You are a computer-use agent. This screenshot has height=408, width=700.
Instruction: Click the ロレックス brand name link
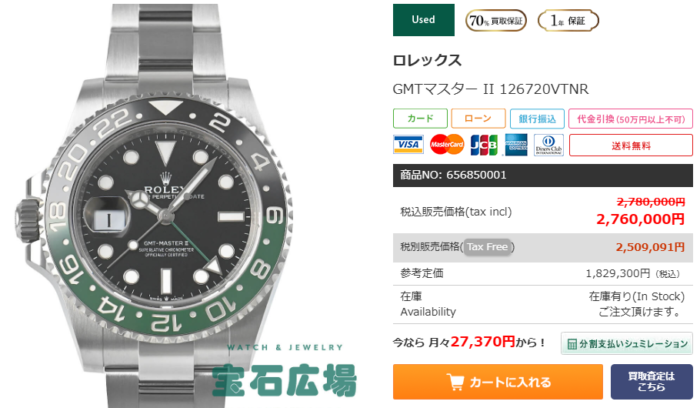click(427, 60)
